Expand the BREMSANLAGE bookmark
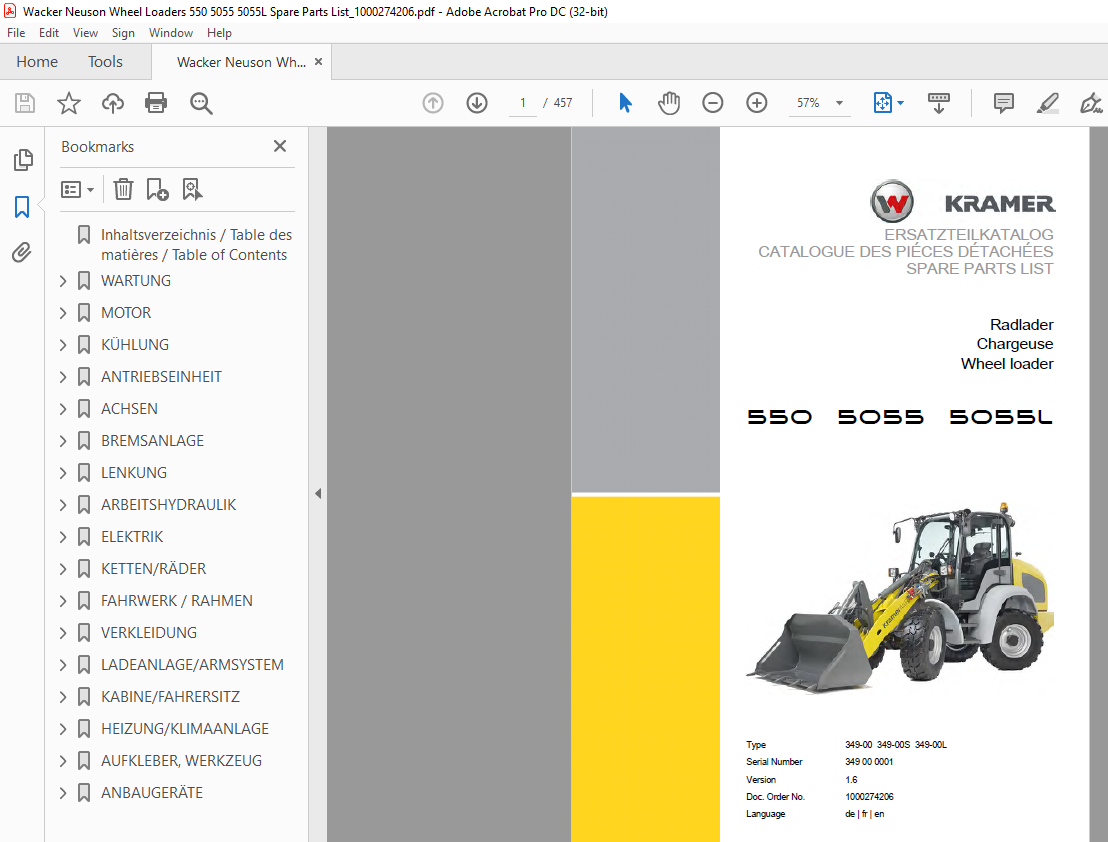 [x=63, y=441]
